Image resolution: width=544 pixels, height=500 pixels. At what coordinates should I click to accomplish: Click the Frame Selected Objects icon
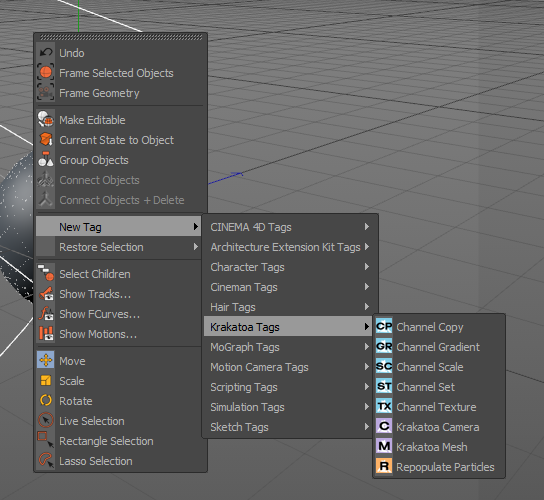[x=46, y=73]
